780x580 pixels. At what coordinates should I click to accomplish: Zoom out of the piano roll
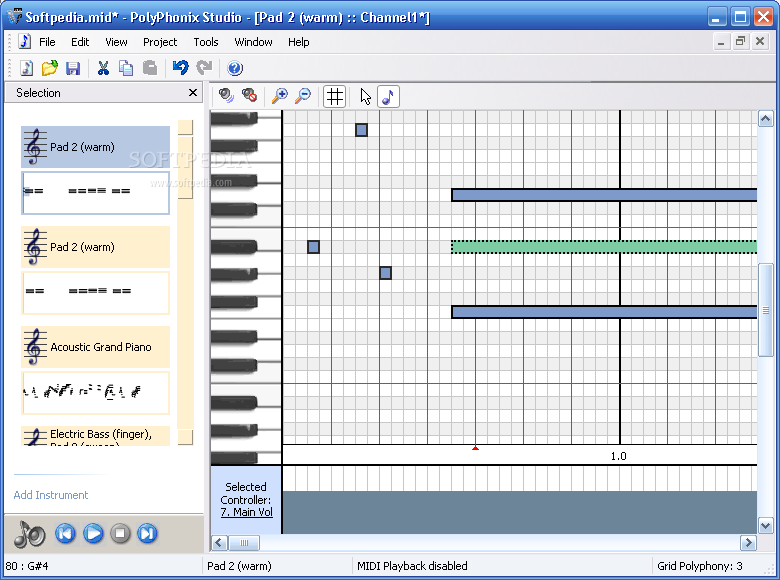(x=302, y=96)
